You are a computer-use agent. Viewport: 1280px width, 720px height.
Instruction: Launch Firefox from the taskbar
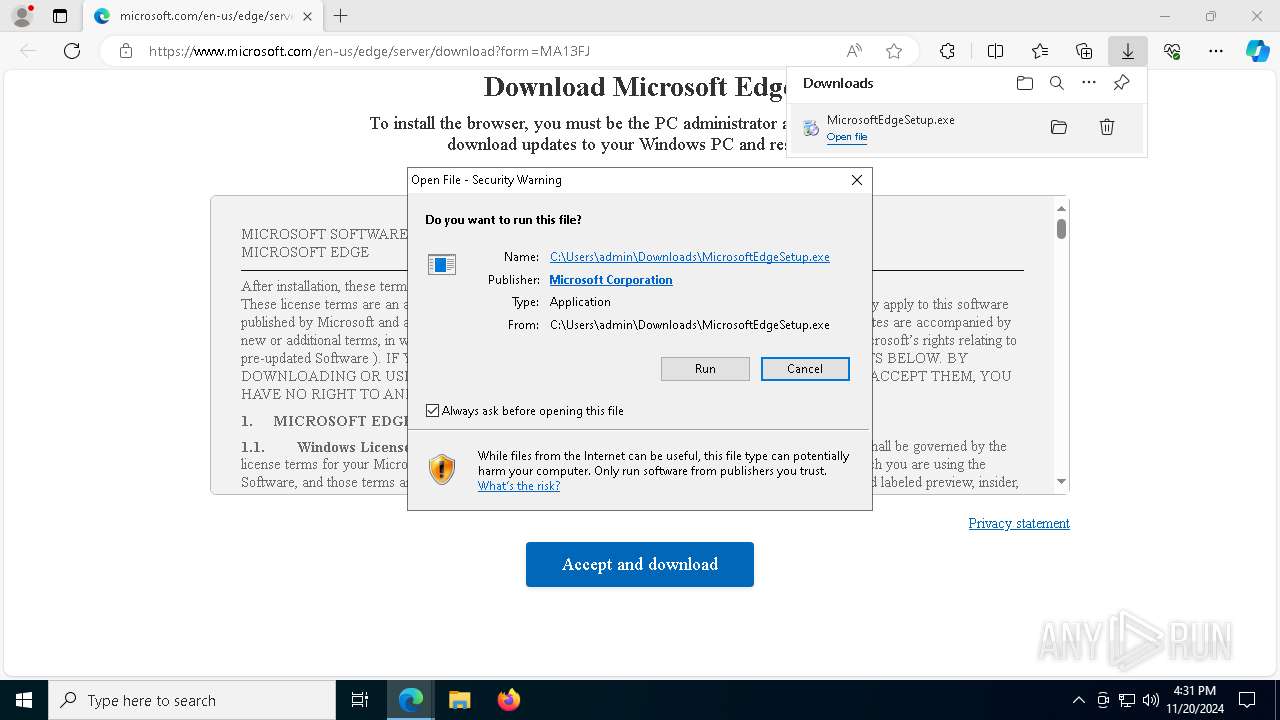(509, 700)
